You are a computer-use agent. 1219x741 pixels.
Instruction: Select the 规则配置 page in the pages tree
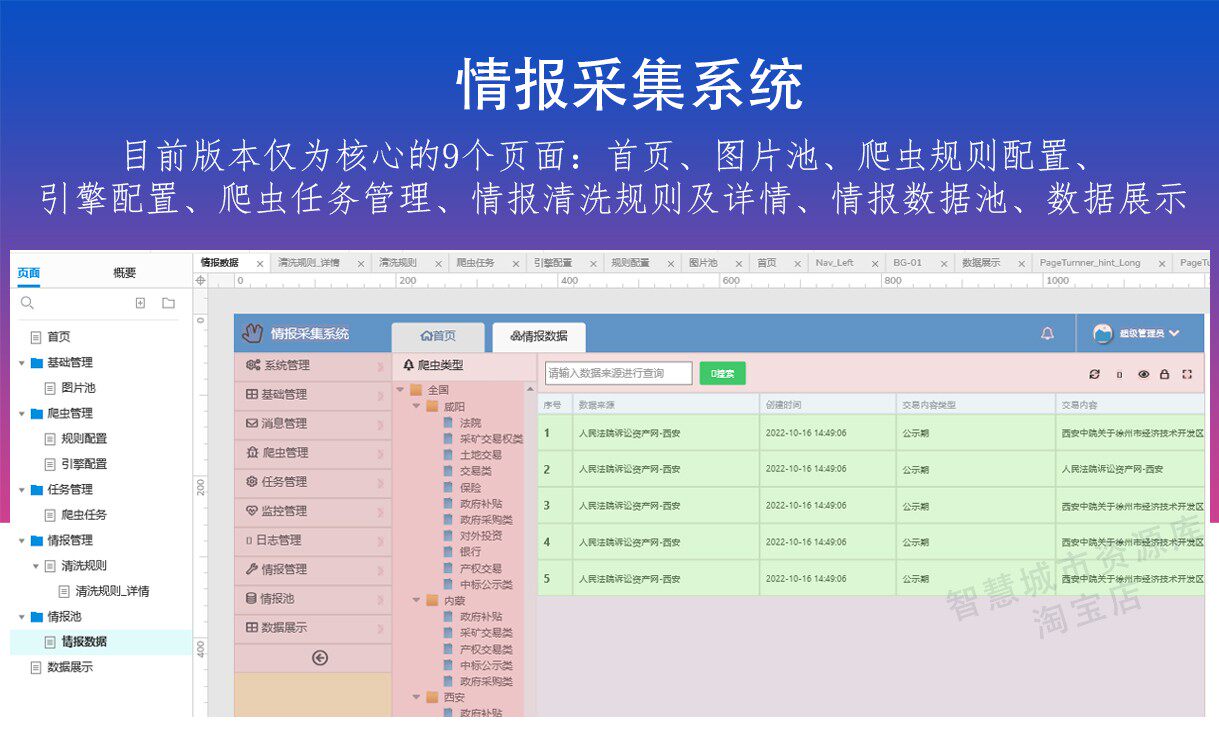pyautogui.click(x=83, y=439)
